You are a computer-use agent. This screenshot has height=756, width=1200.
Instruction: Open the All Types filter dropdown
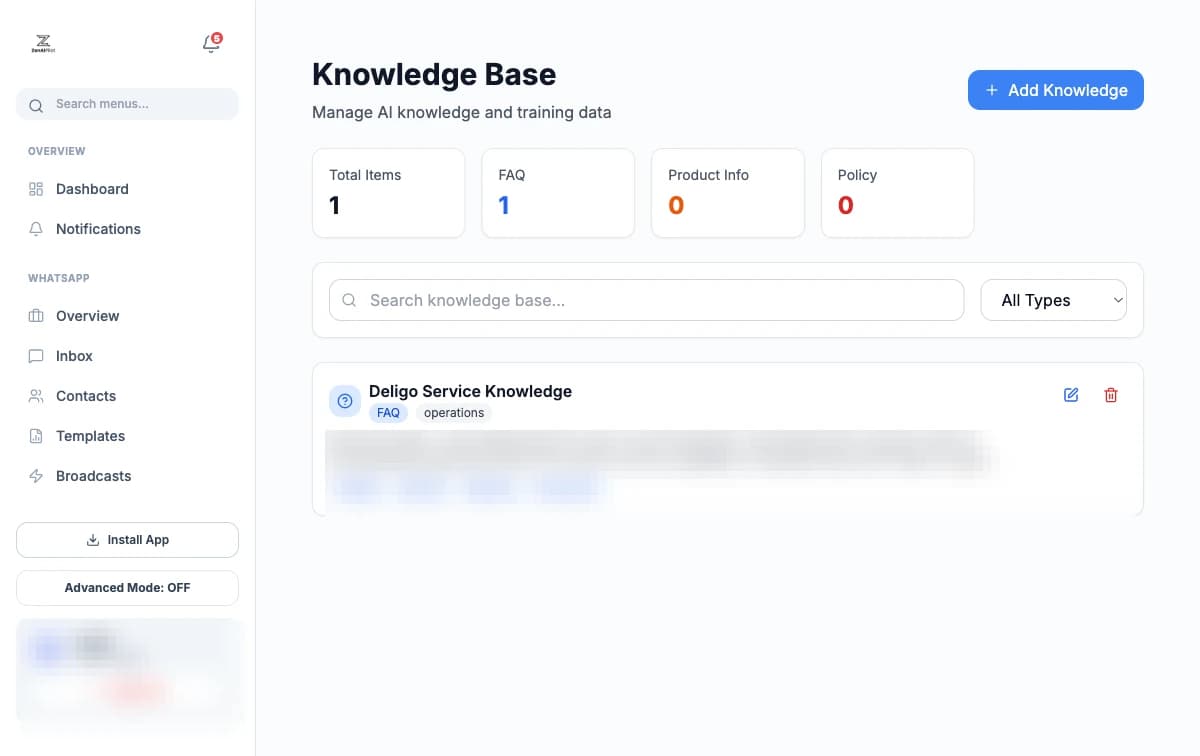click(x=1053, y=300)
